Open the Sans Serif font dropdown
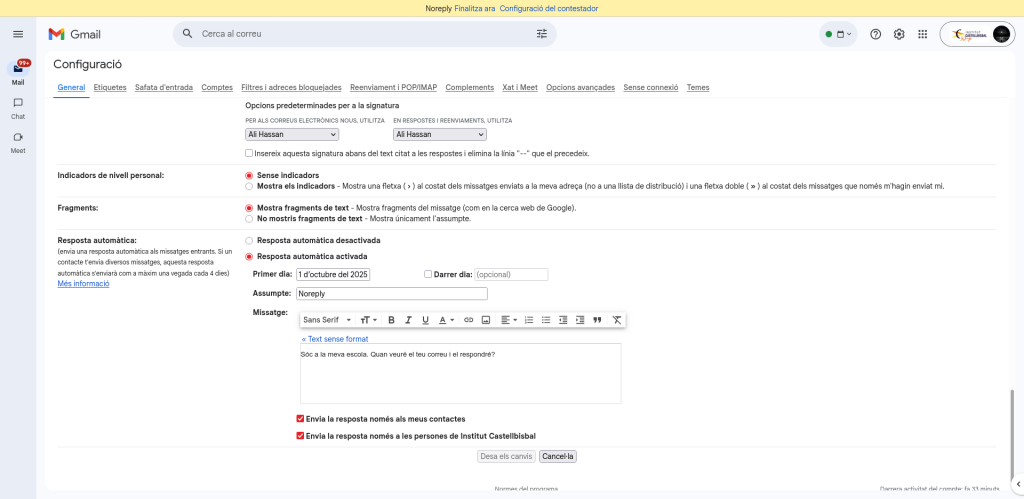 click(x=327, y=320)
